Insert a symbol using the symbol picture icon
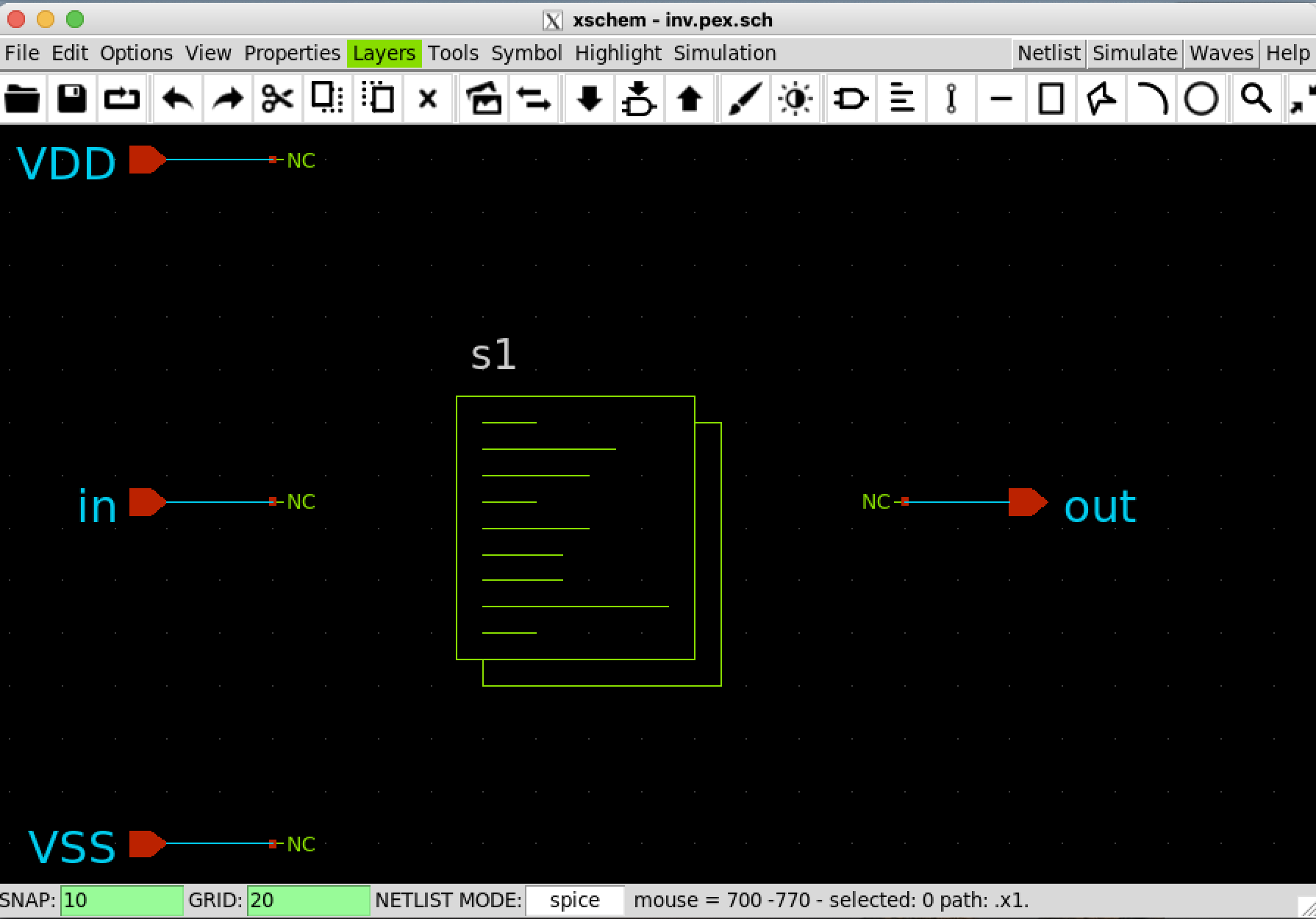Image resolution: width=1316 pixels, height=919 pixels. (x=484, y=98)
